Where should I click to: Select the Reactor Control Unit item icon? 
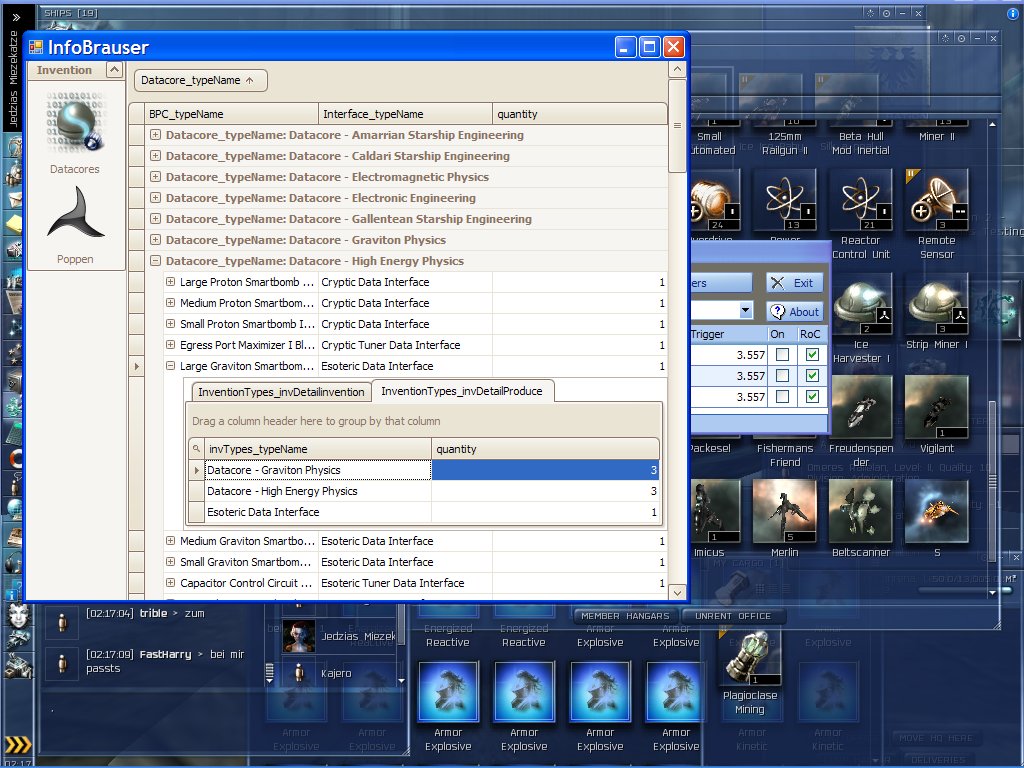click(861, 199)
